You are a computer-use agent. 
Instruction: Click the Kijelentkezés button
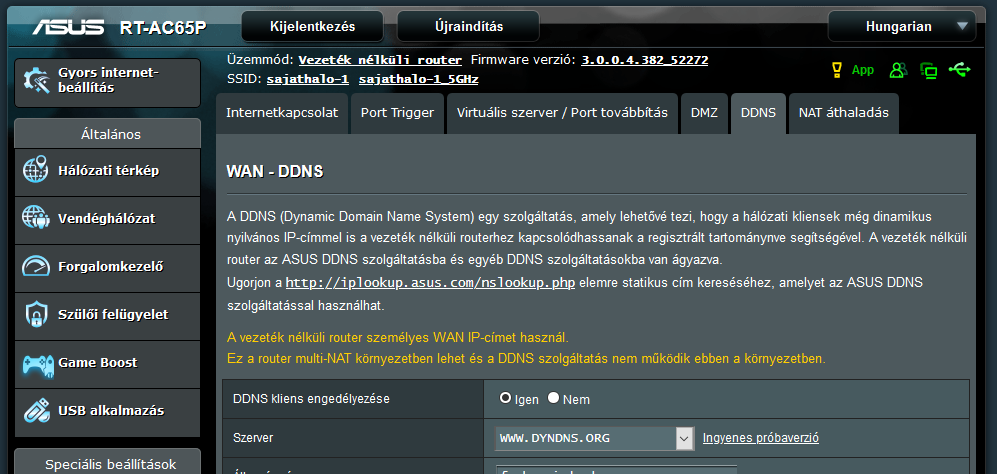(x=313, y=27)
